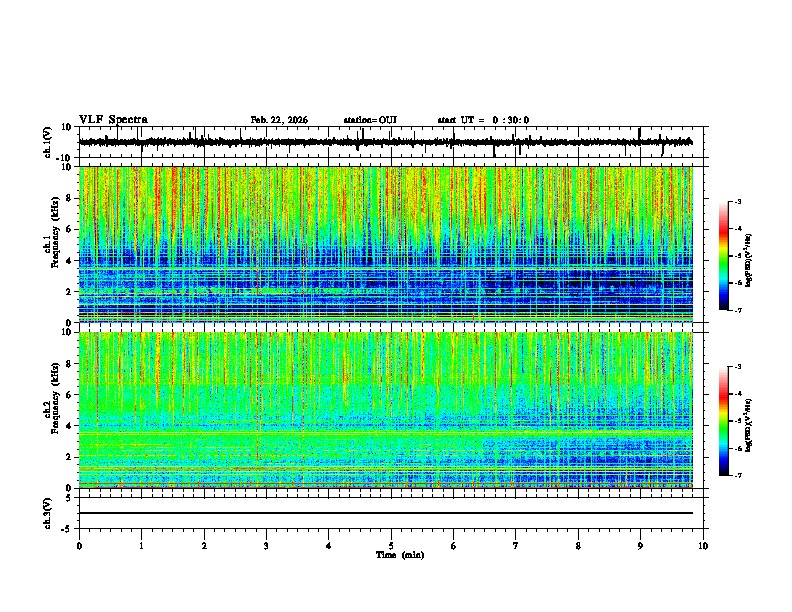Click the flat ch.3 voltage trace line
Screen dimensions: 792x612
386,513
